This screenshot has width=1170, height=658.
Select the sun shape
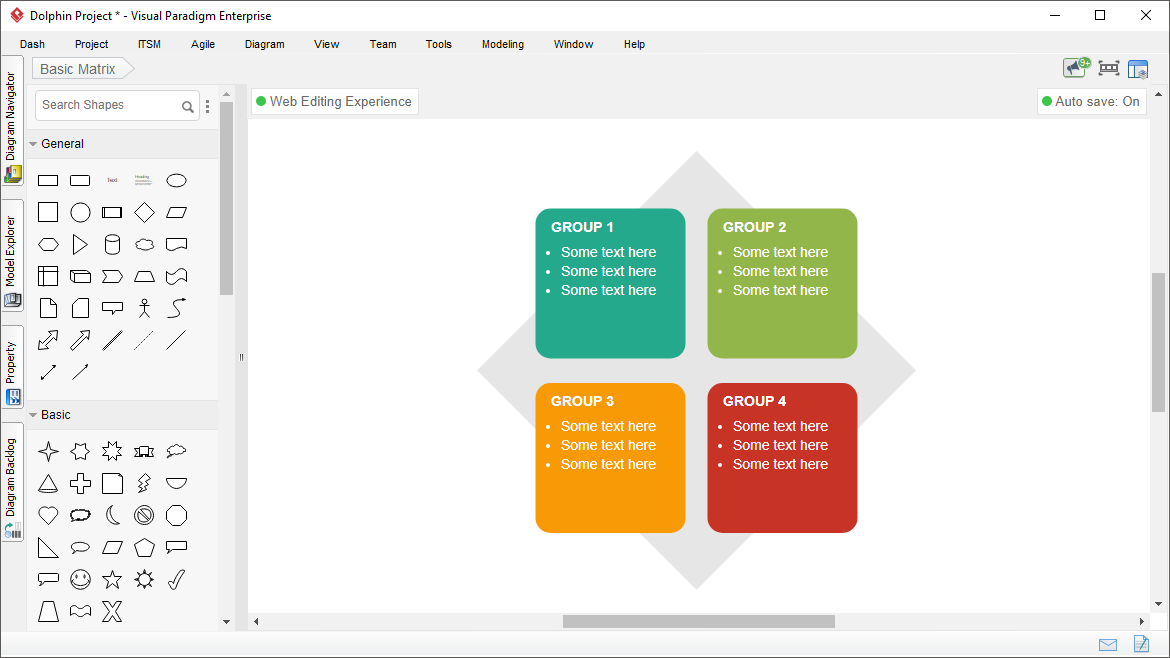click(x=144, y=580)
